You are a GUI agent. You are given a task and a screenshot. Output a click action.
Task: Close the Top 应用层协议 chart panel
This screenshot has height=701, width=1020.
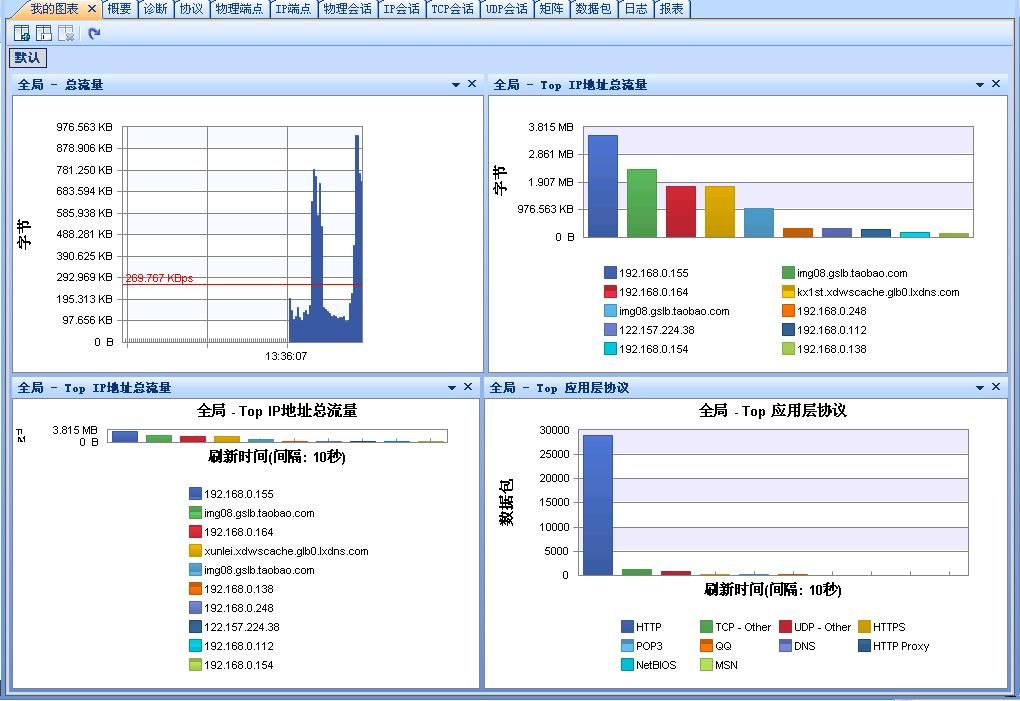click(996, 387)
